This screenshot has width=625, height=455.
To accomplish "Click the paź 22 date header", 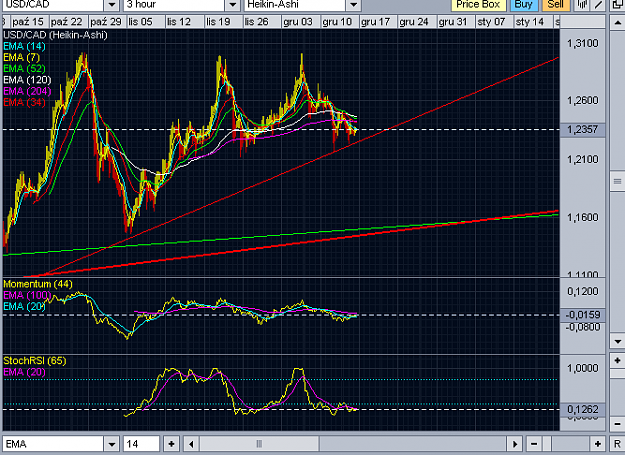I will click(x=67, y=22).
